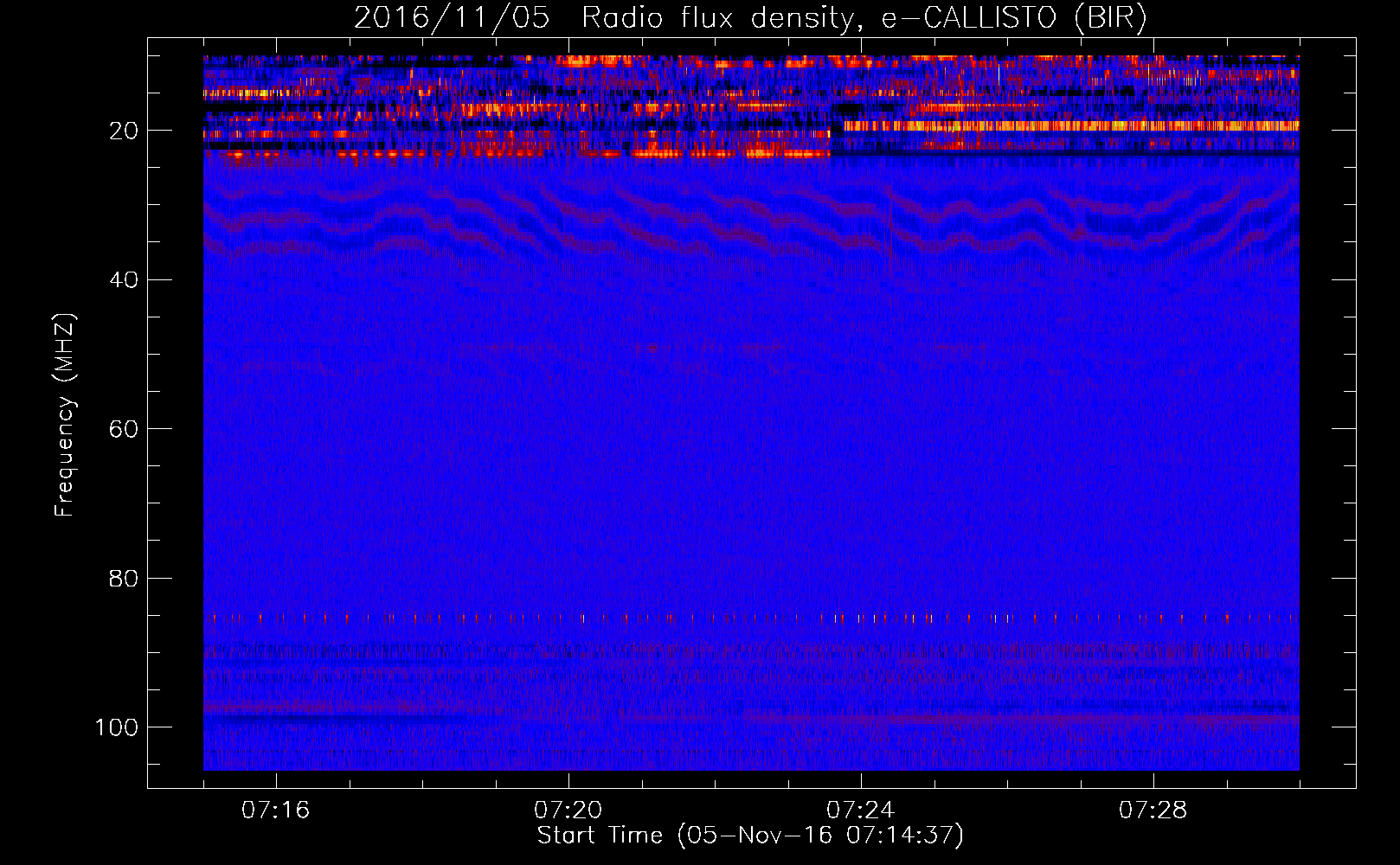Click the 100 MHz frequency tick label
The width and height of the screenshot is (1400, 865).
pyautogui.click(x=117, y=727)
